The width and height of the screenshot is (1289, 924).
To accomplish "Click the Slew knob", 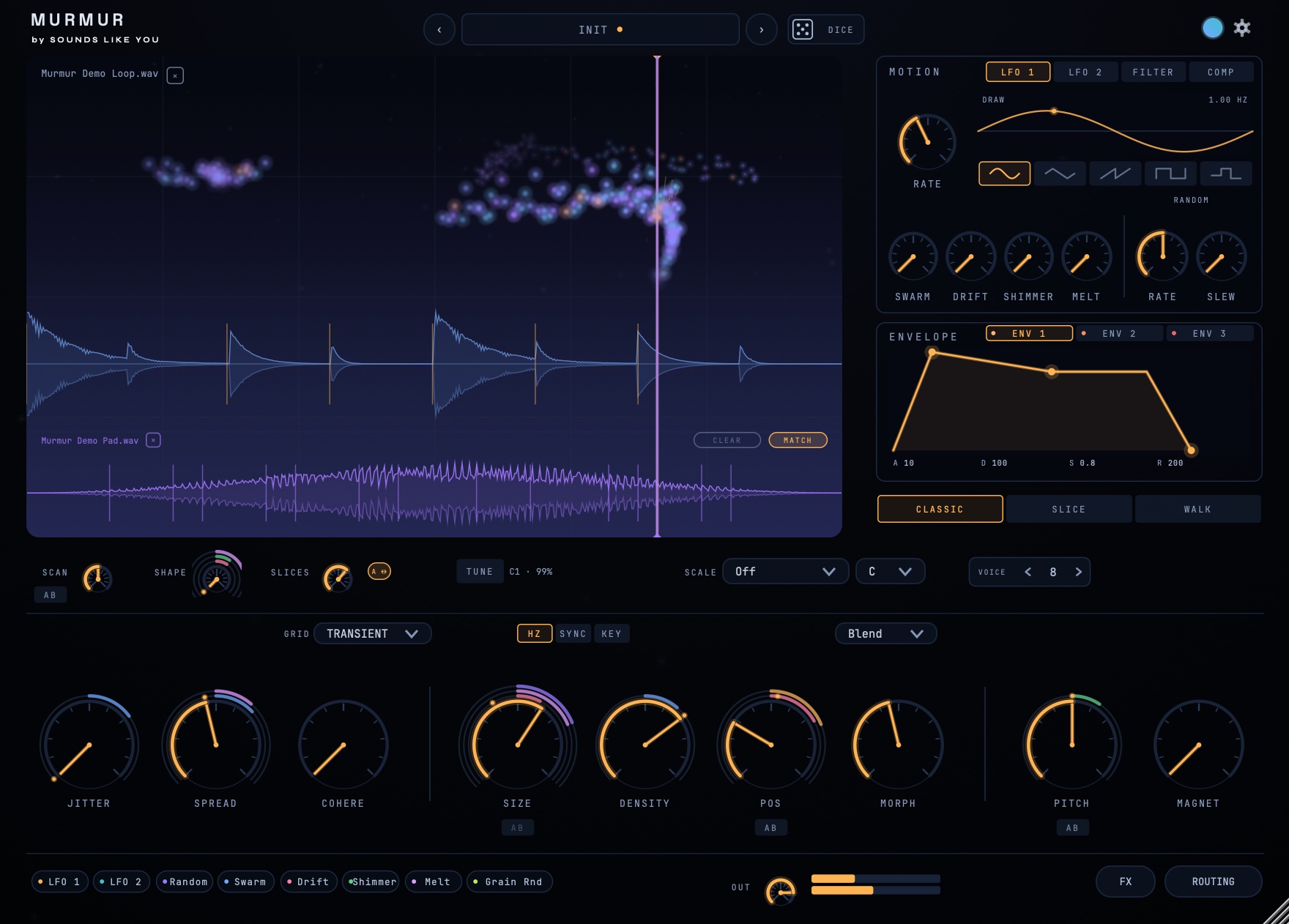I will [1221, 256].
